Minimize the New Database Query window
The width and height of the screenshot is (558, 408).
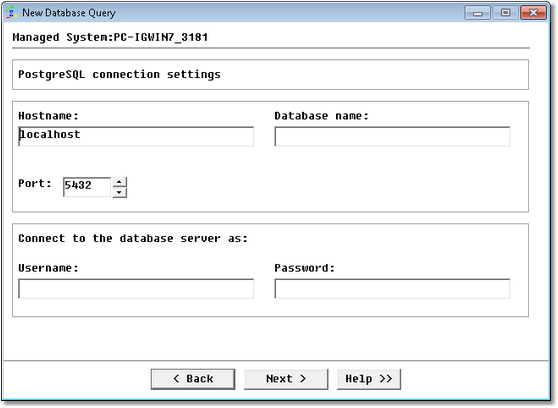[x=478, y=13]
